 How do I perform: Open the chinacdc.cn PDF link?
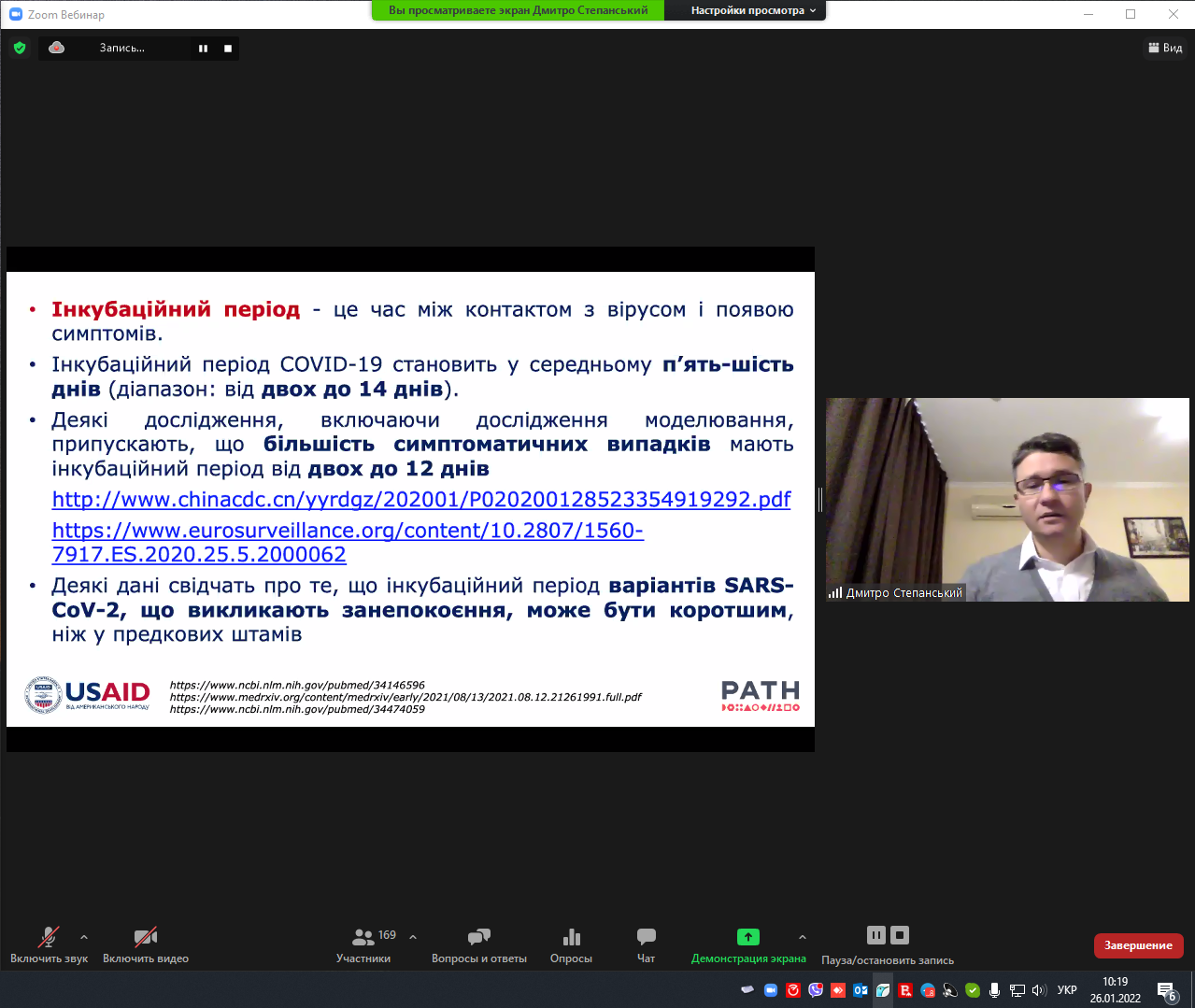pyautogui.click(x=421, y=500)
